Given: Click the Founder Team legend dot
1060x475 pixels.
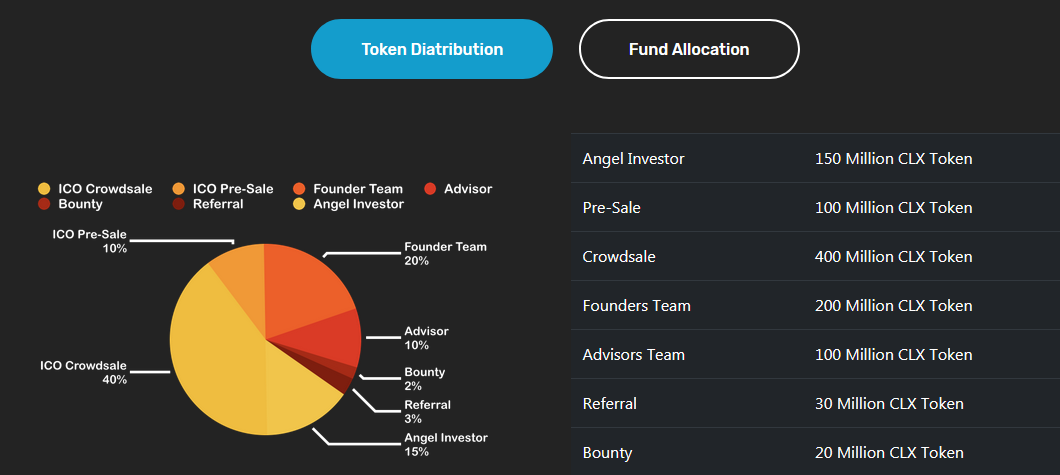Looking at the screenshot, I should pyautogui.click(x=299, y=189).
